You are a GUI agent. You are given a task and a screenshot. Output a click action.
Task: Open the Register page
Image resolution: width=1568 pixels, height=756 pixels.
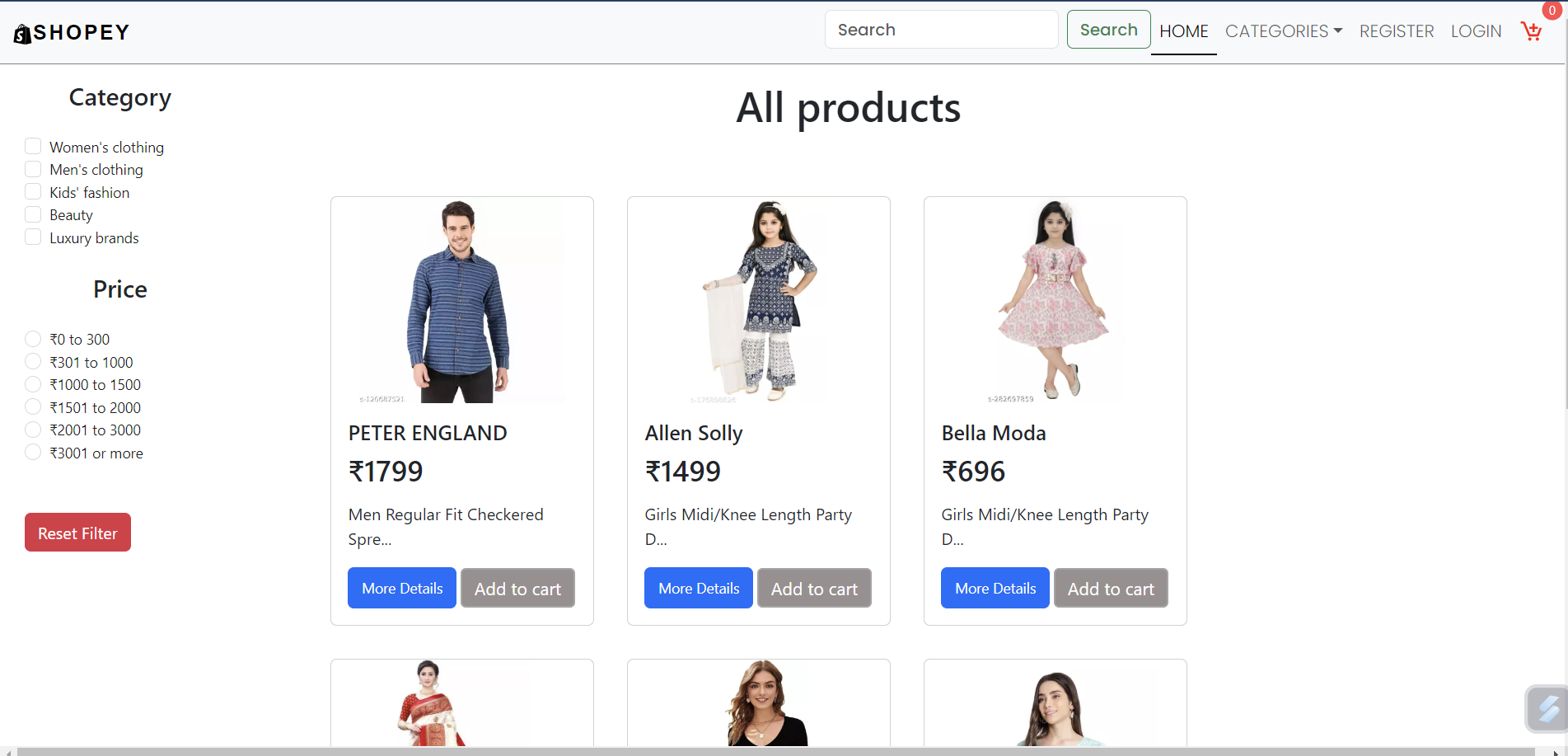pos(1396,31)
